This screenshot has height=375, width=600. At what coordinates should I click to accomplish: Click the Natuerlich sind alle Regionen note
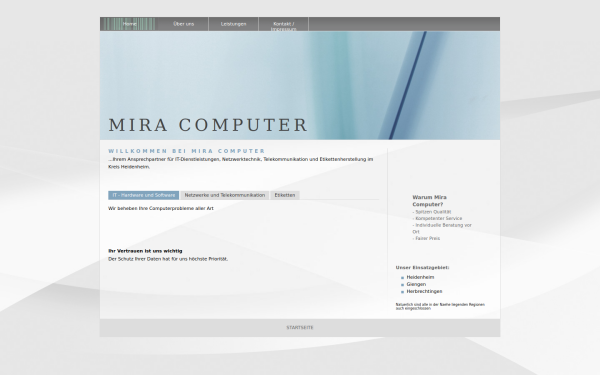tap(440, 306)
